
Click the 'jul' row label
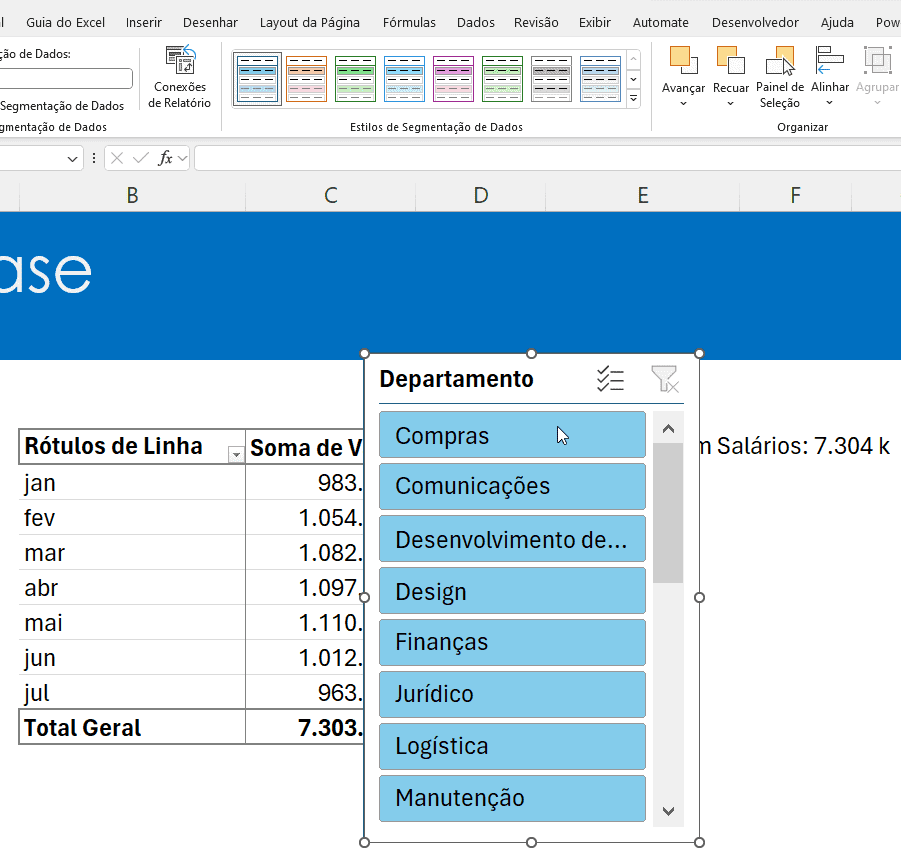[132, 692]
